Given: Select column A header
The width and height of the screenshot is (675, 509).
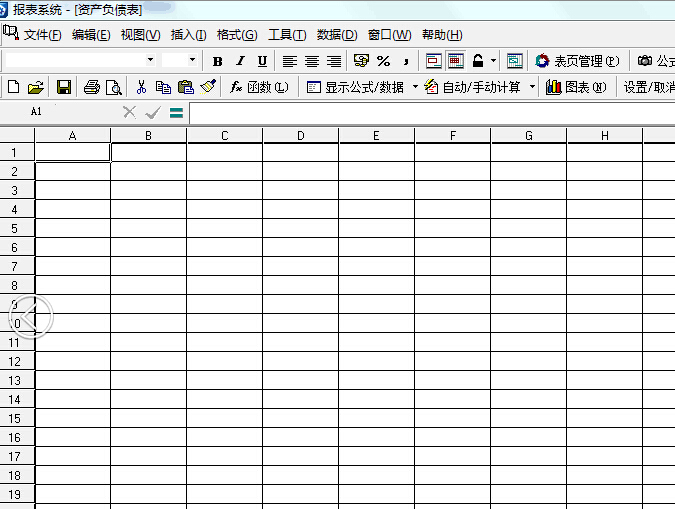Looking at the screenshot, I should pyautogui.click(x=72, y=136).
